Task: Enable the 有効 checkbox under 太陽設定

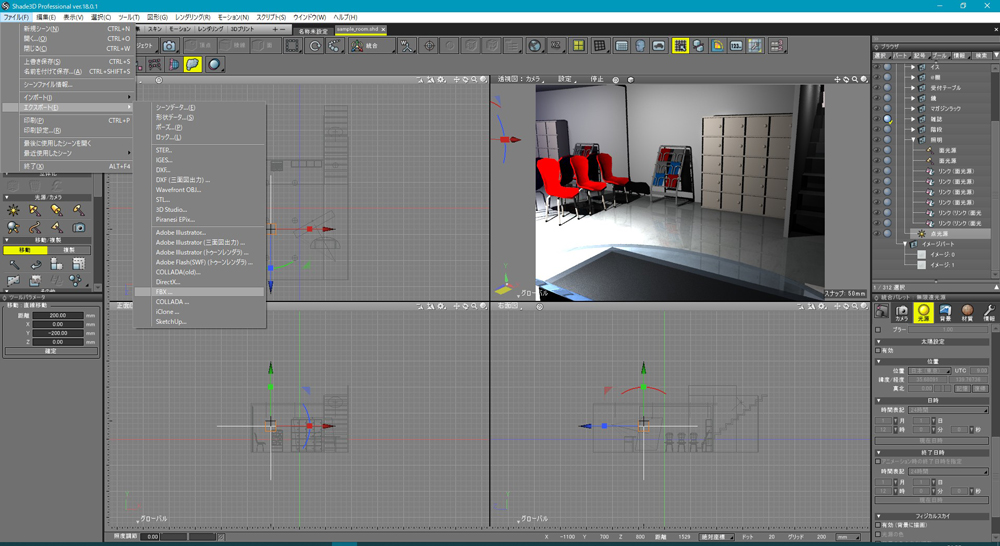Action: point(879,351)
